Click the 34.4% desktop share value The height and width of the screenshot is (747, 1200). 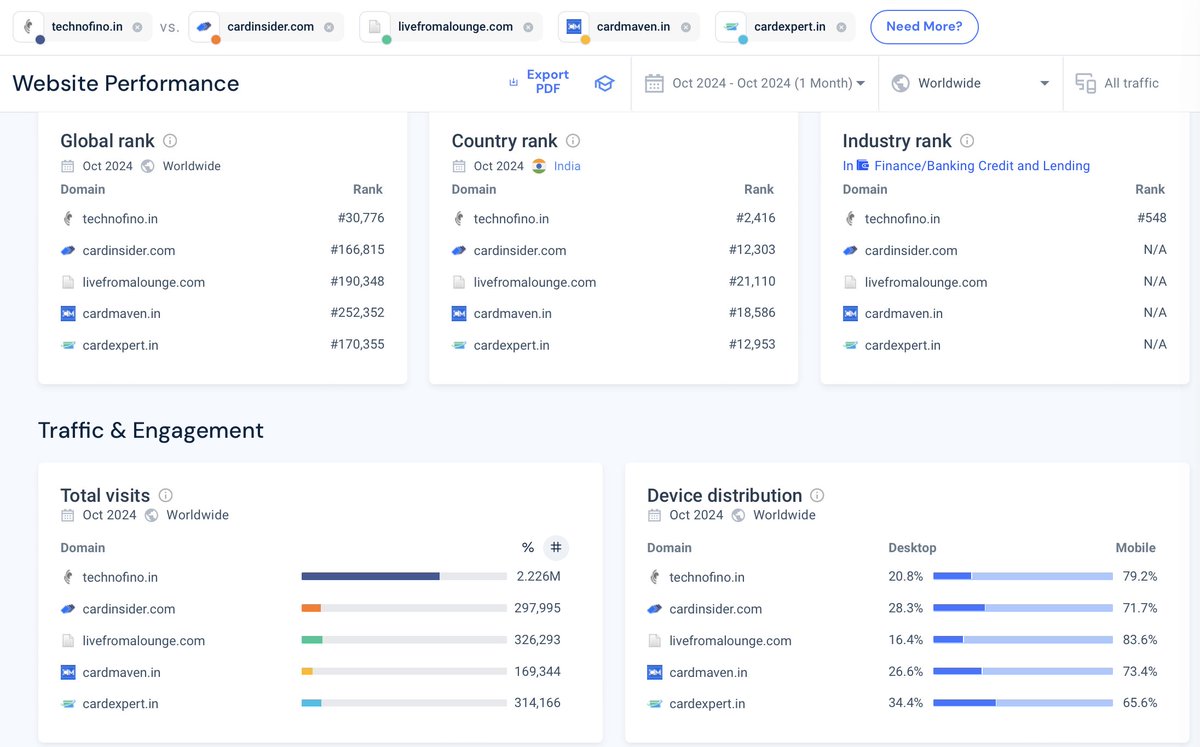click(906, 703)
